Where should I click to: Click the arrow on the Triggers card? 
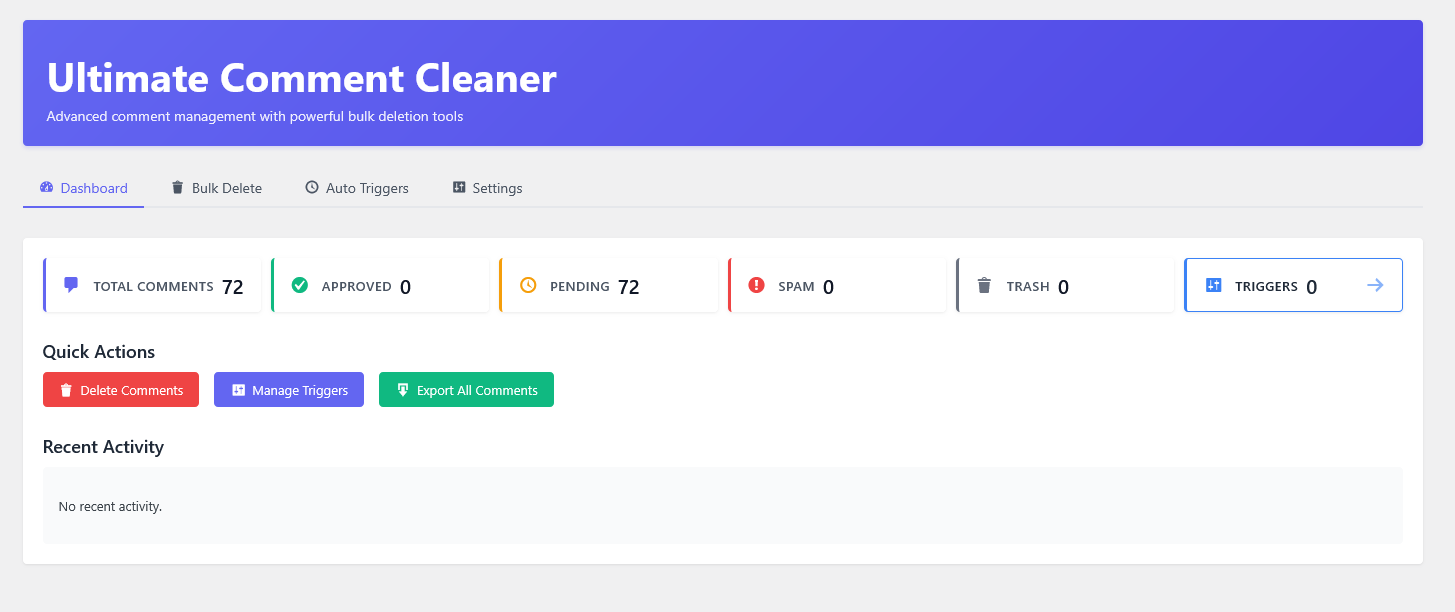pyautogui.click(x=1374, y=284)
